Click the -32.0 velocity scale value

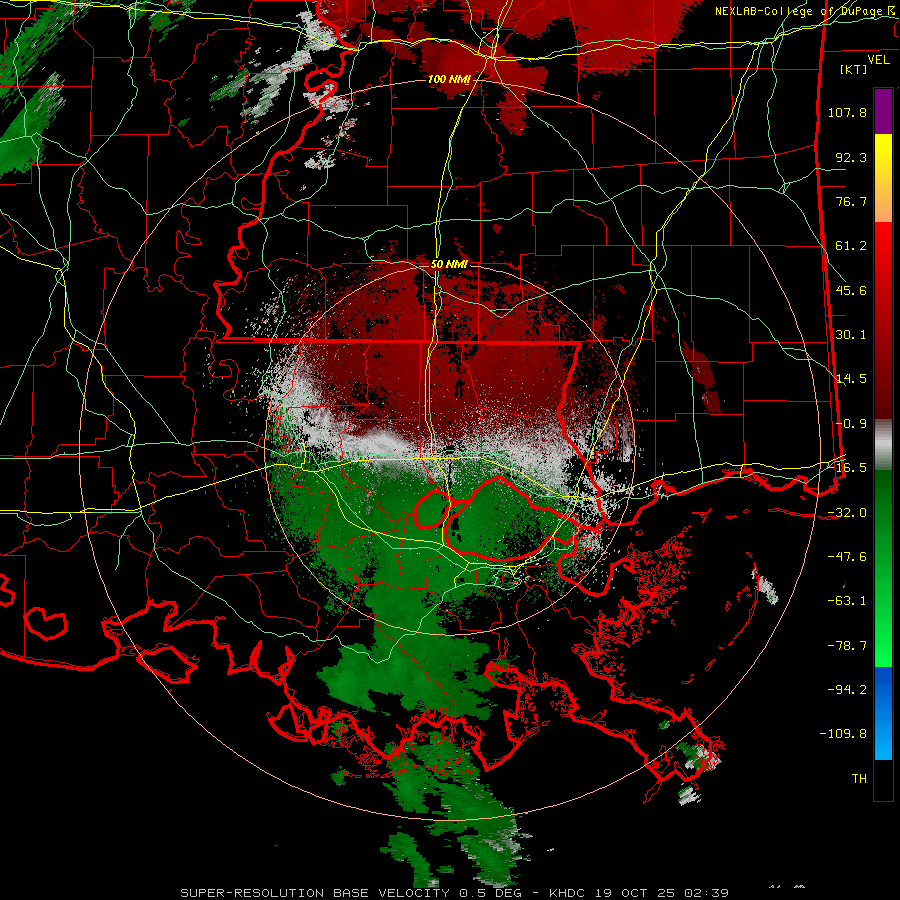(x=847, y=513)
